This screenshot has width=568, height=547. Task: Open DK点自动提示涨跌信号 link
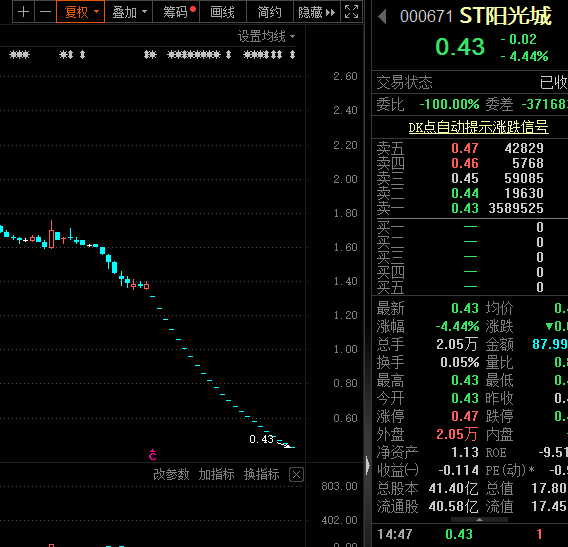point(479,127)
